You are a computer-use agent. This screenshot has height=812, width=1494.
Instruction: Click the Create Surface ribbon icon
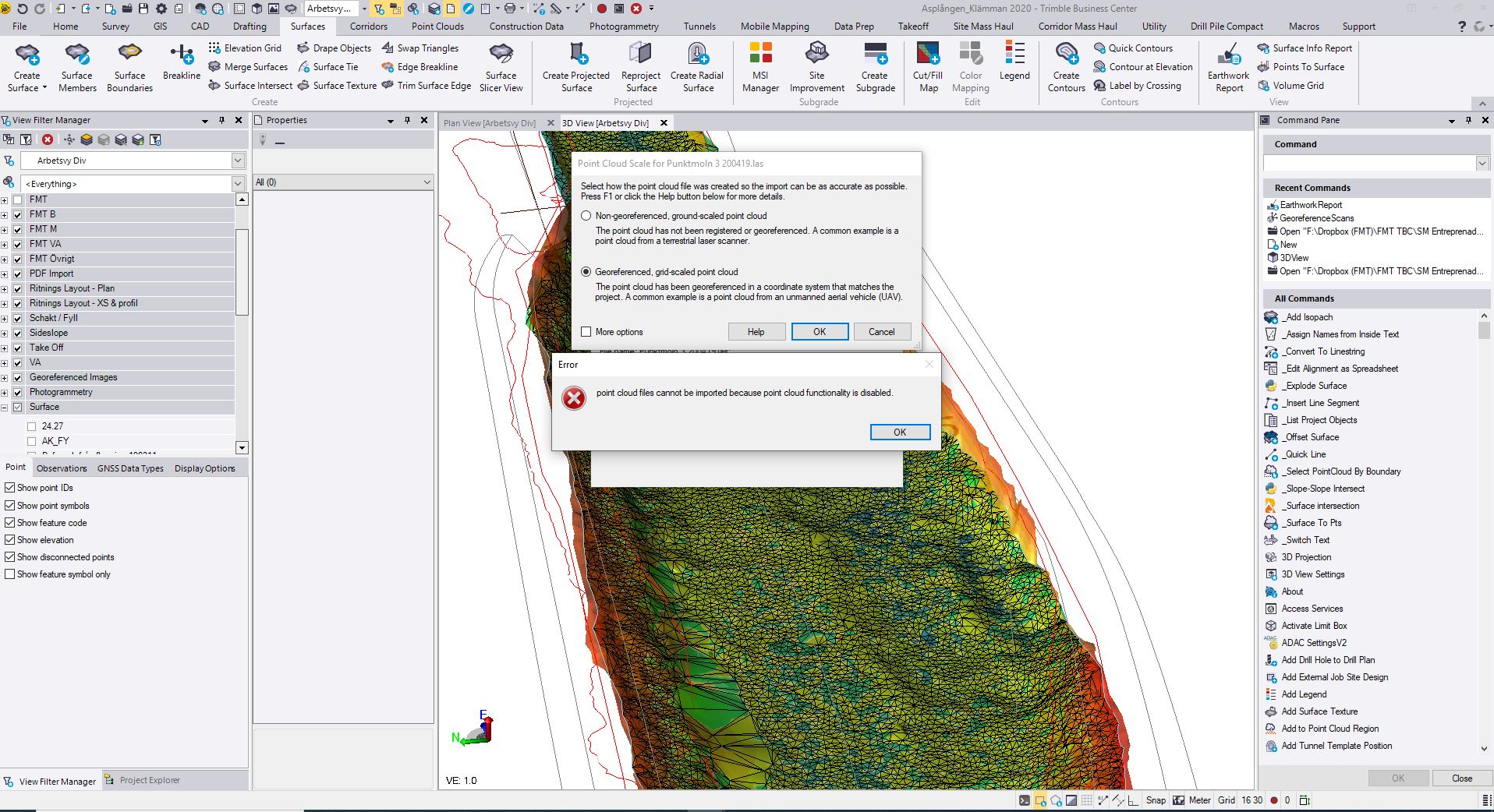click(27, 55)
